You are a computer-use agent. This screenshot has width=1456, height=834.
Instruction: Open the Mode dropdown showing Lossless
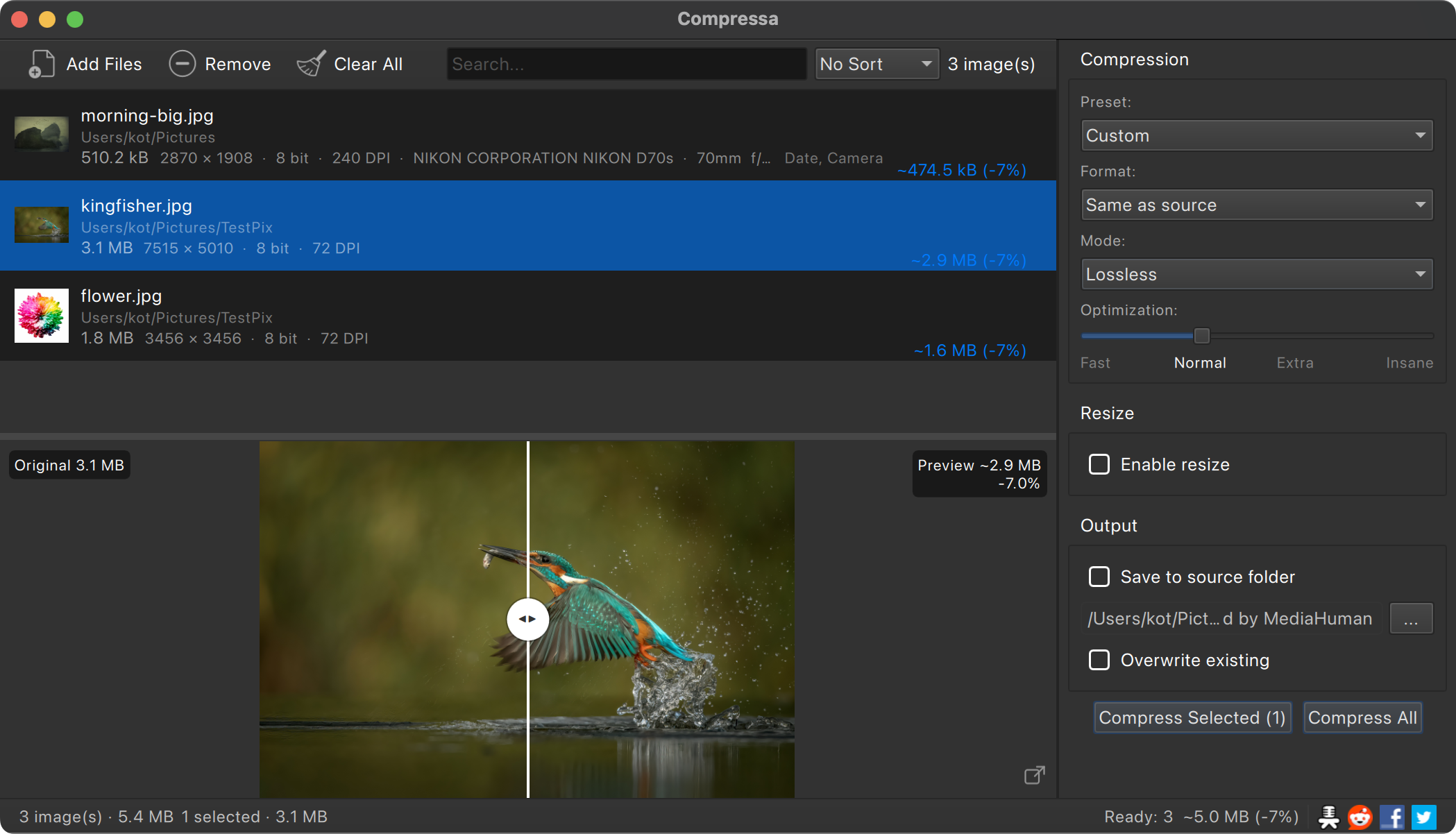coord(1257,274)
